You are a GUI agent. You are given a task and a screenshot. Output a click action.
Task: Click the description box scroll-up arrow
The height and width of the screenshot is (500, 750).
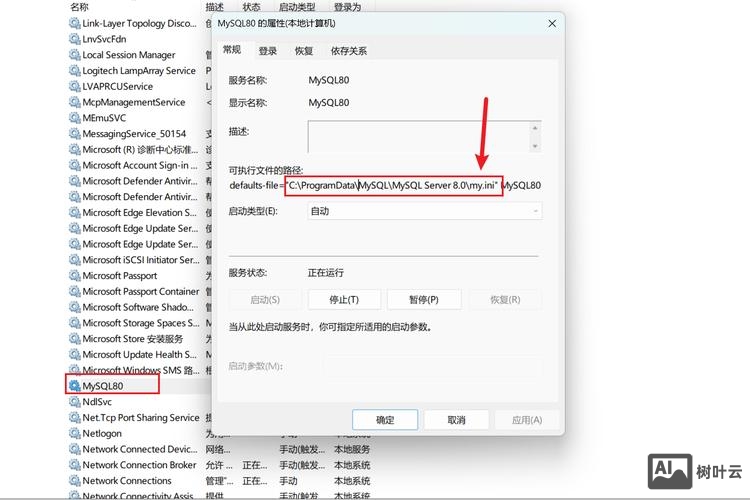[535, 128]
